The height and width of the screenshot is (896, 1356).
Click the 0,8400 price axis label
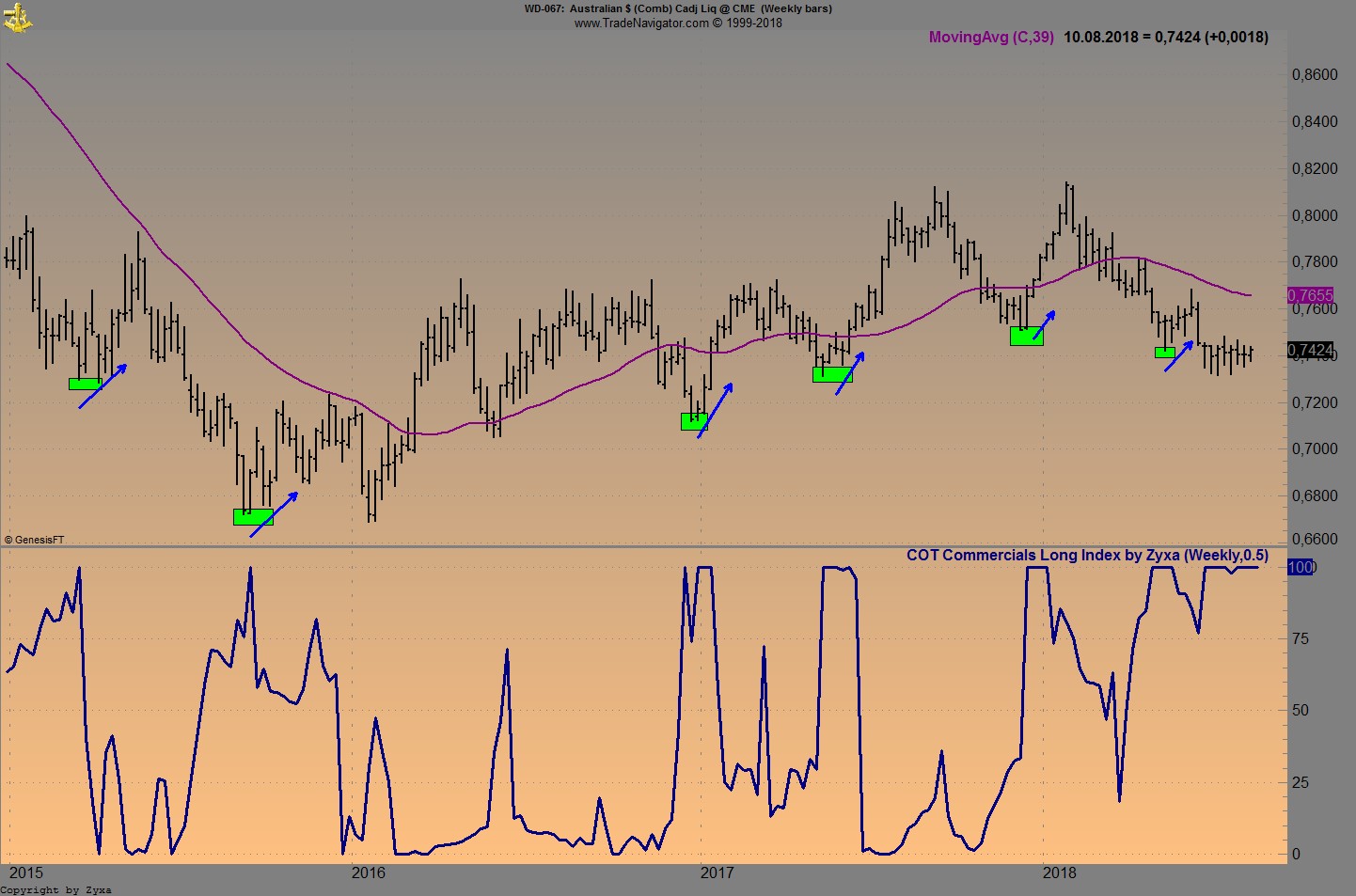point(1315,121)
